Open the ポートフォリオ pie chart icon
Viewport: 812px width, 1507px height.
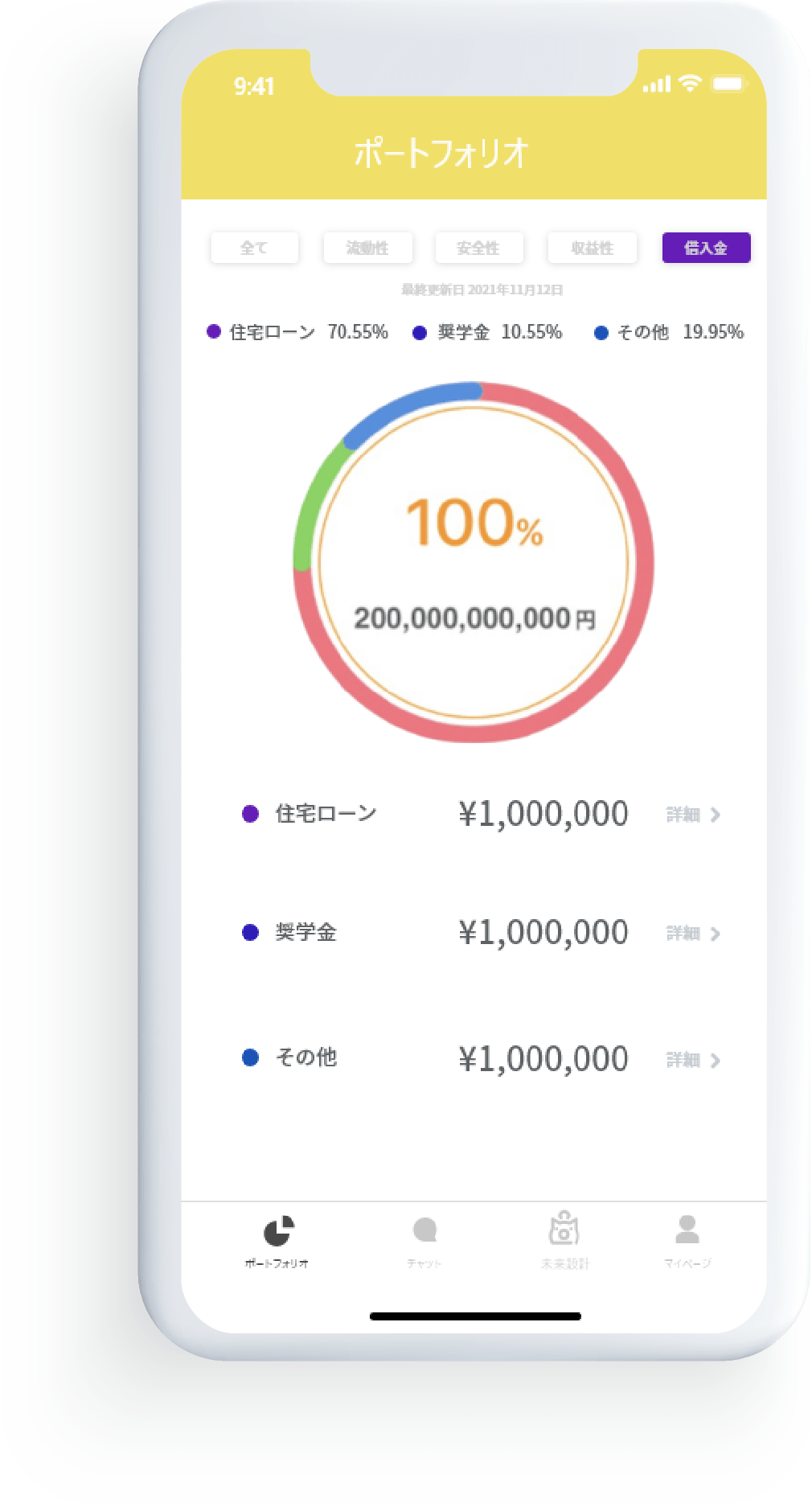[x=278, y=1232]
